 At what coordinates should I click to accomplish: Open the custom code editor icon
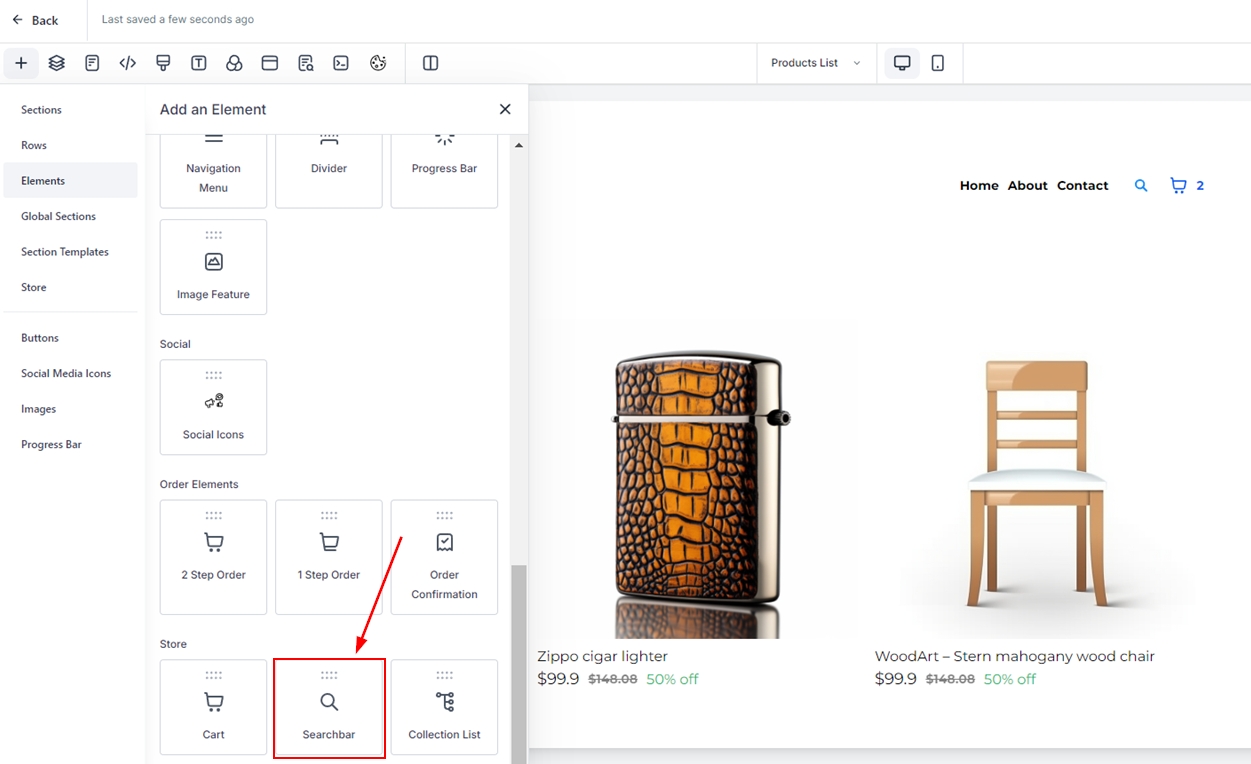(x=127, y=63)
